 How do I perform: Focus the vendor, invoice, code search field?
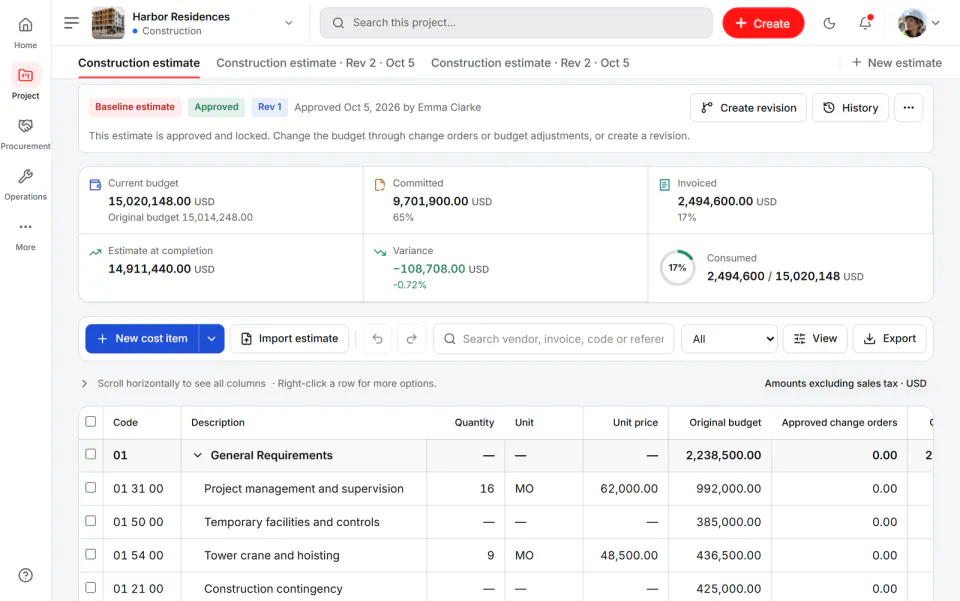[553, 339]
